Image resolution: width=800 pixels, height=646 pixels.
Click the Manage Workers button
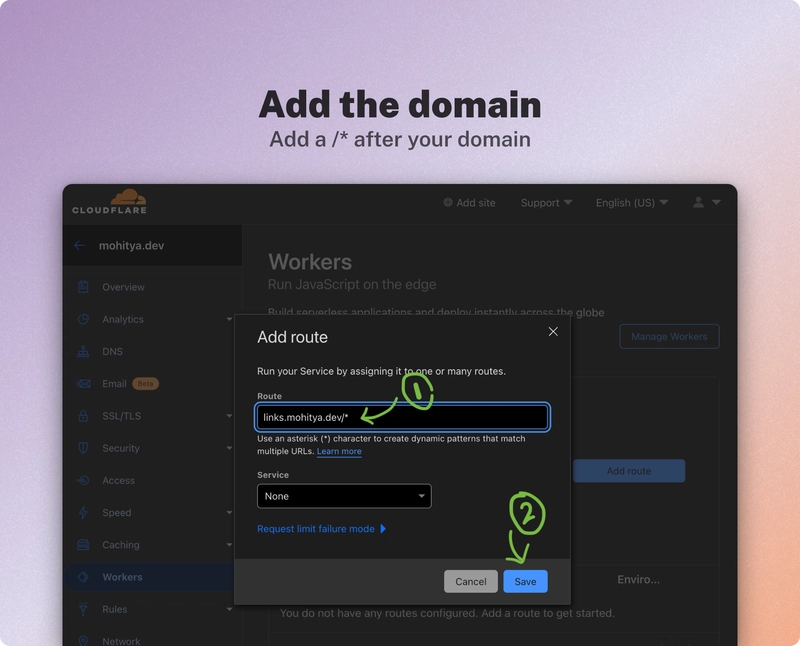669,336
